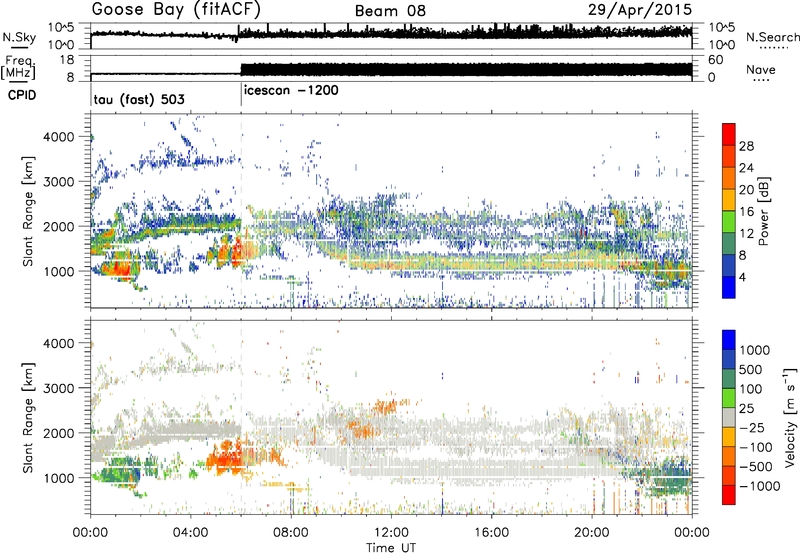The height and width of the screenshot is (554, 800).
Task: Click the 'Velocity [m s-1]' color bar label
Action: [x=790, y=417]
